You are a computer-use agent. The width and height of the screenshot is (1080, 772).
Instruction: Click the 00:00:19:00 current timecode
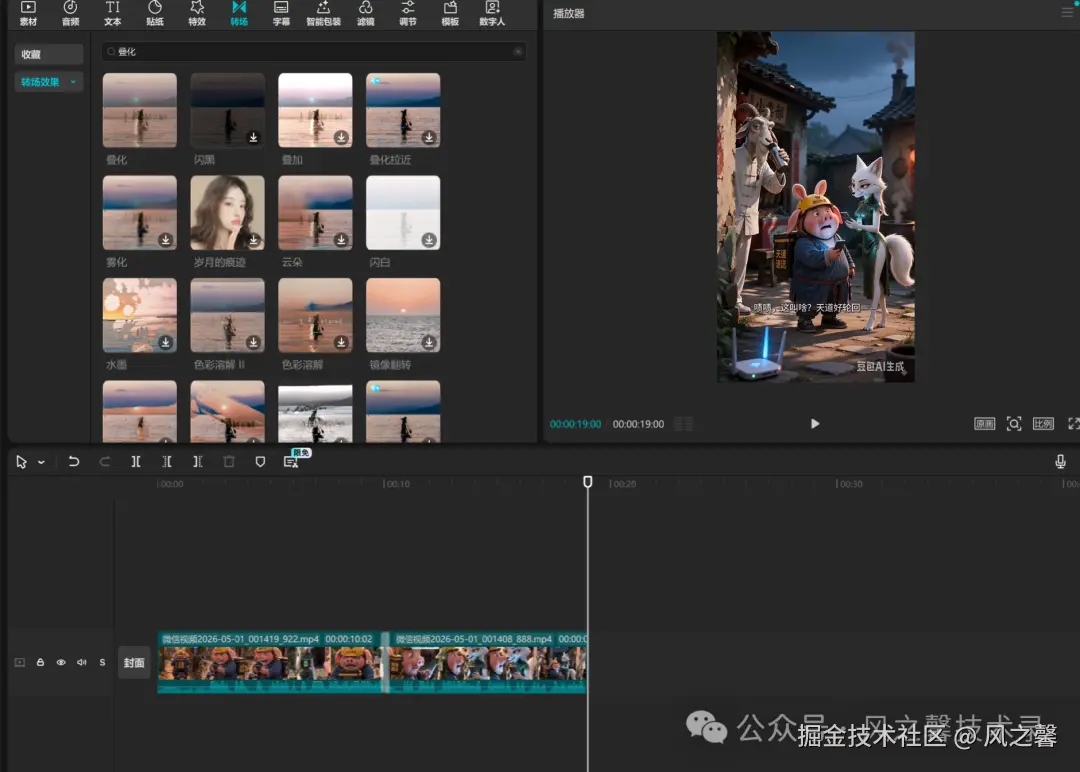pos(575,424)
